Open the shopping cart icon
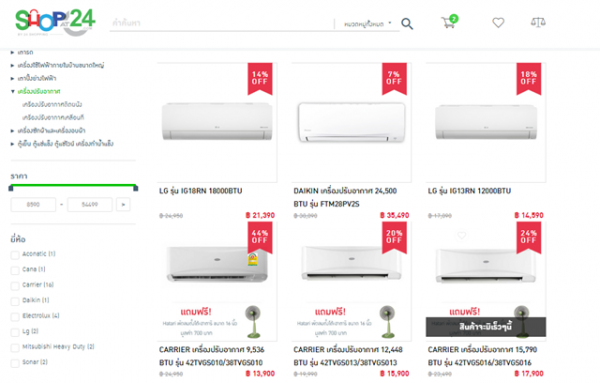This screenshot has width=600, height=383. point(449,21)
